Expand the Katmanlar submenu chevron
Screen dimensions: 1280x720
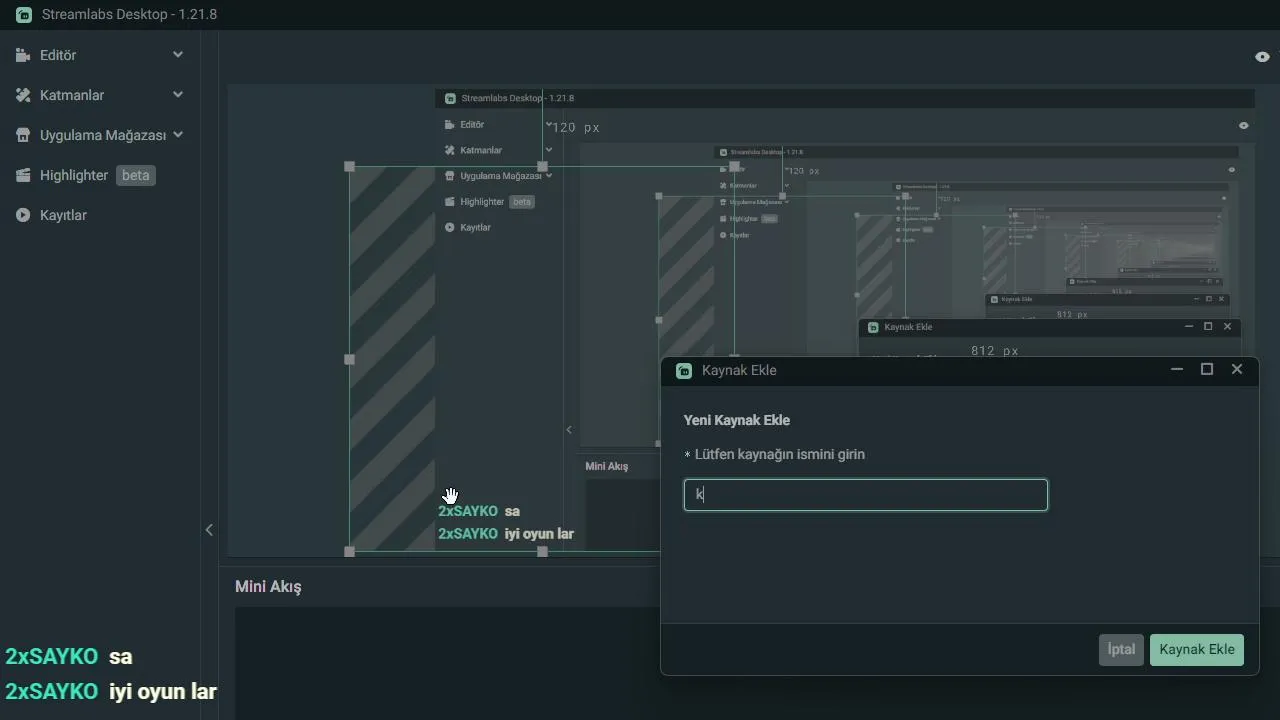[178, 95]
